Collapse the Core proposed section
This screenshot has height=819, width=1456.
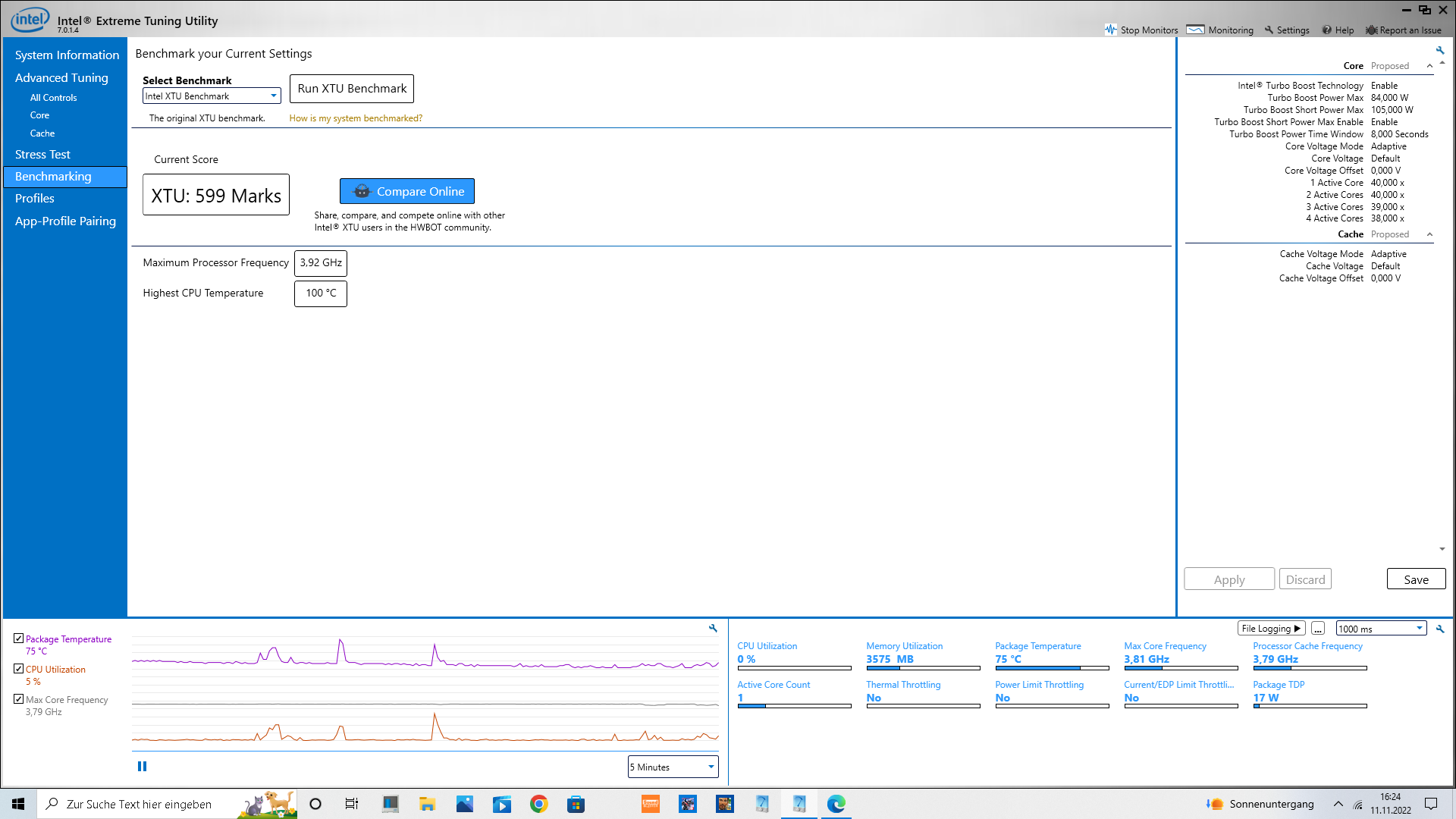pos(1429,66)
